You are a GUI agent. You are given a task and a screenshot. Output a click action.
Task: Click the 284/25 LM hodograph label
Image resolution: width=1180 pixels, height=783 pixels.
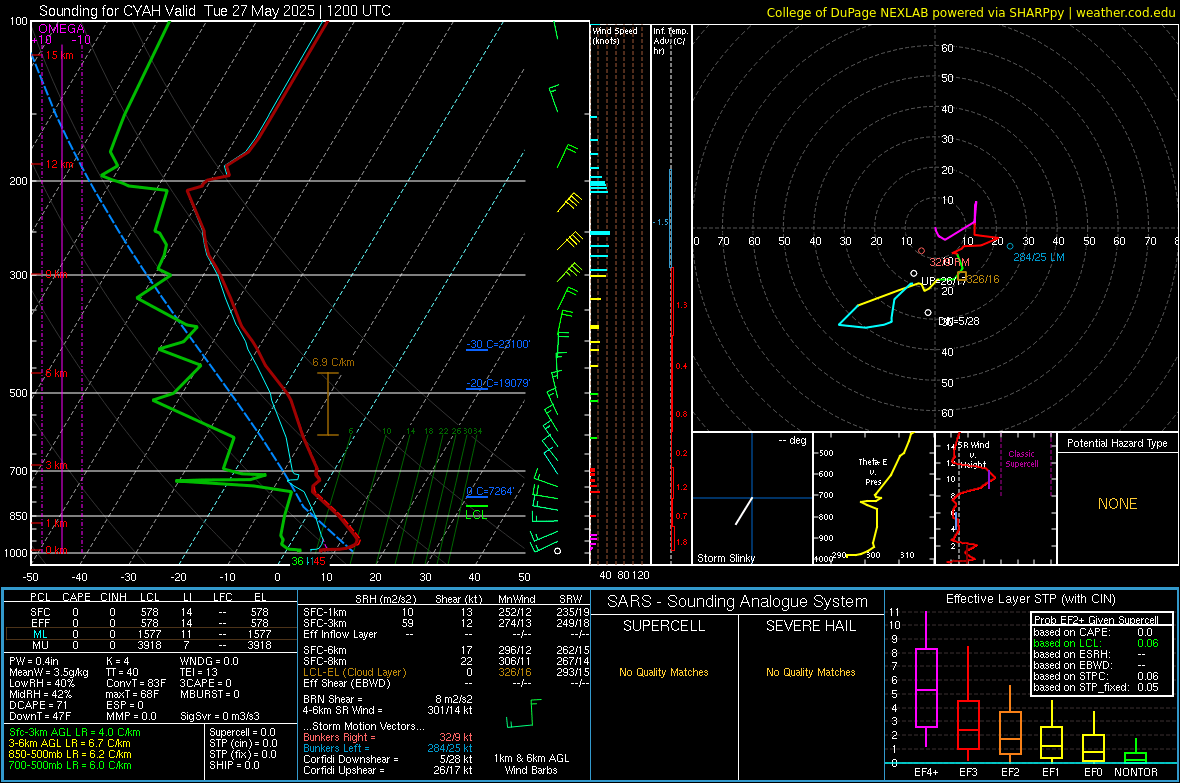[x=1039, y=257]
